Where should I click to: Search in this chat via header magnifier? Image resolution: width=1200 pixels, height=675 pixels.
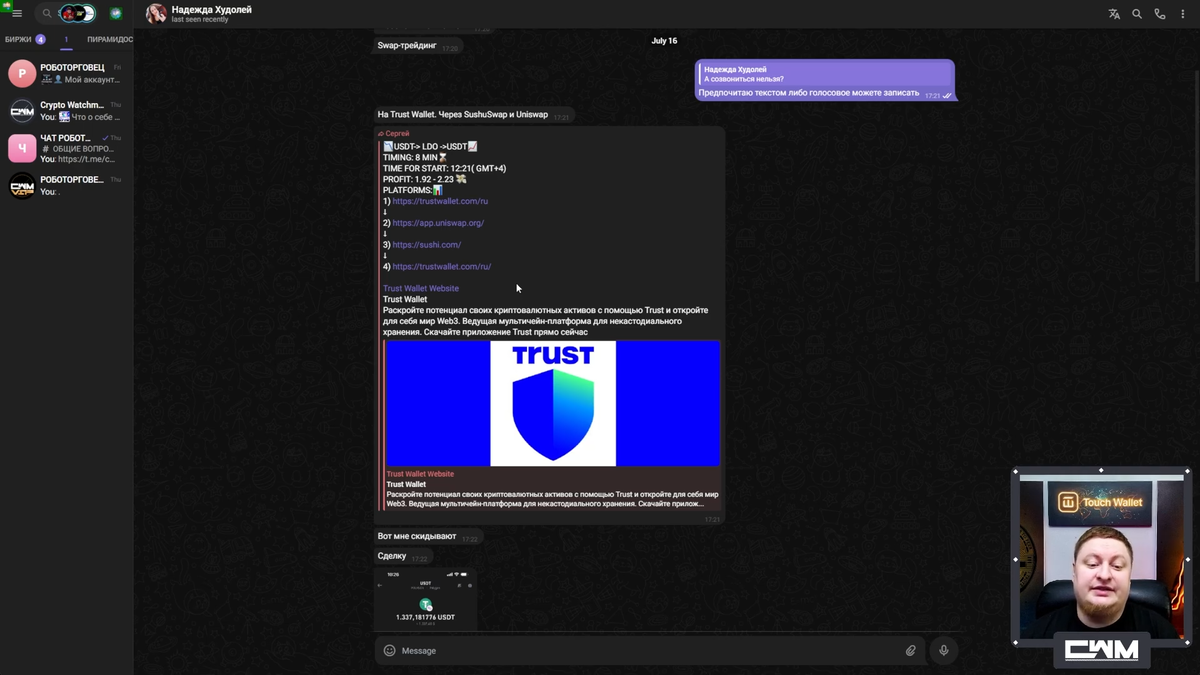pos(1137,14)
